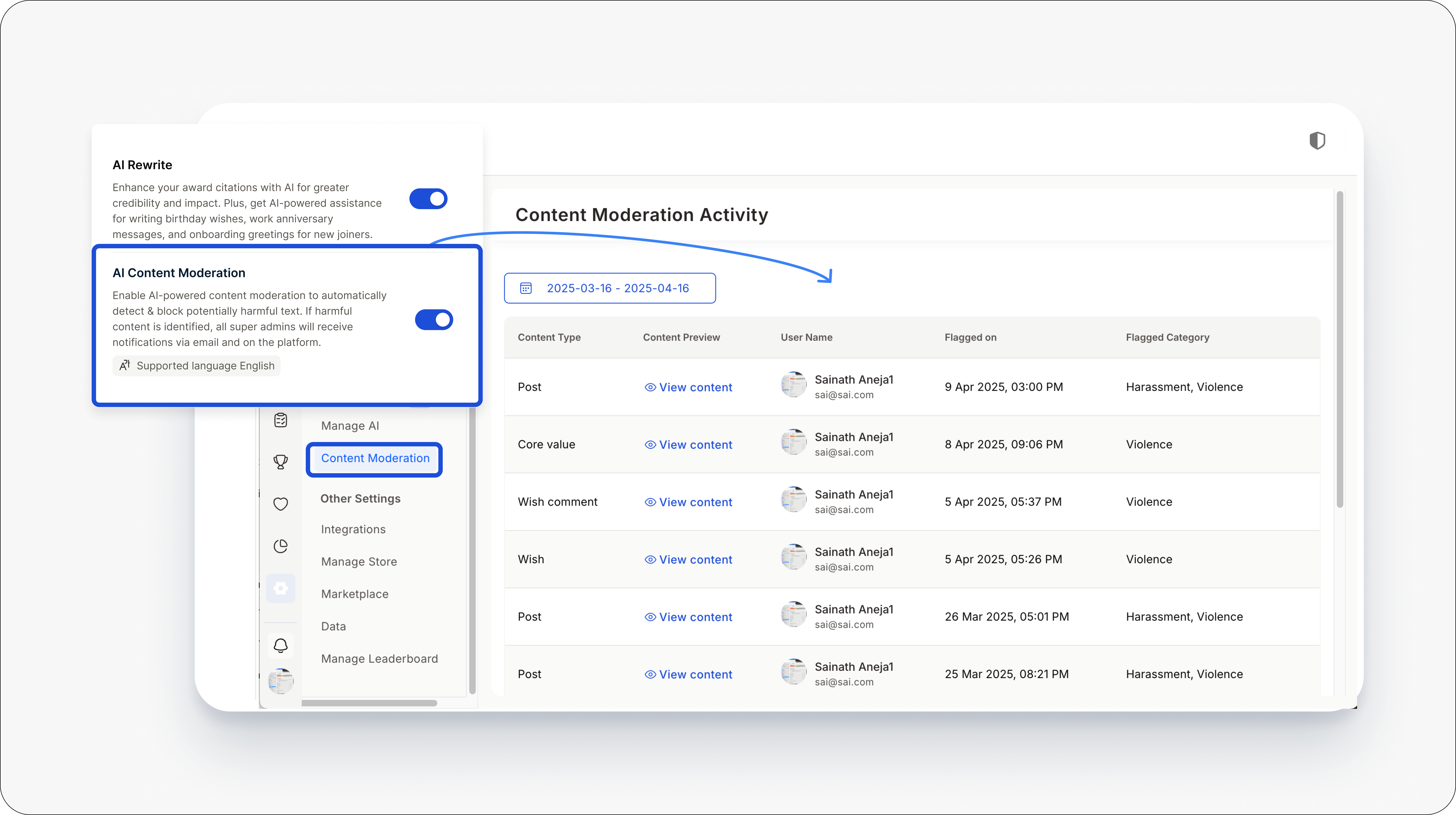
Task: Select Manage AI in the settings menu
Action: [x=350, y=426]
